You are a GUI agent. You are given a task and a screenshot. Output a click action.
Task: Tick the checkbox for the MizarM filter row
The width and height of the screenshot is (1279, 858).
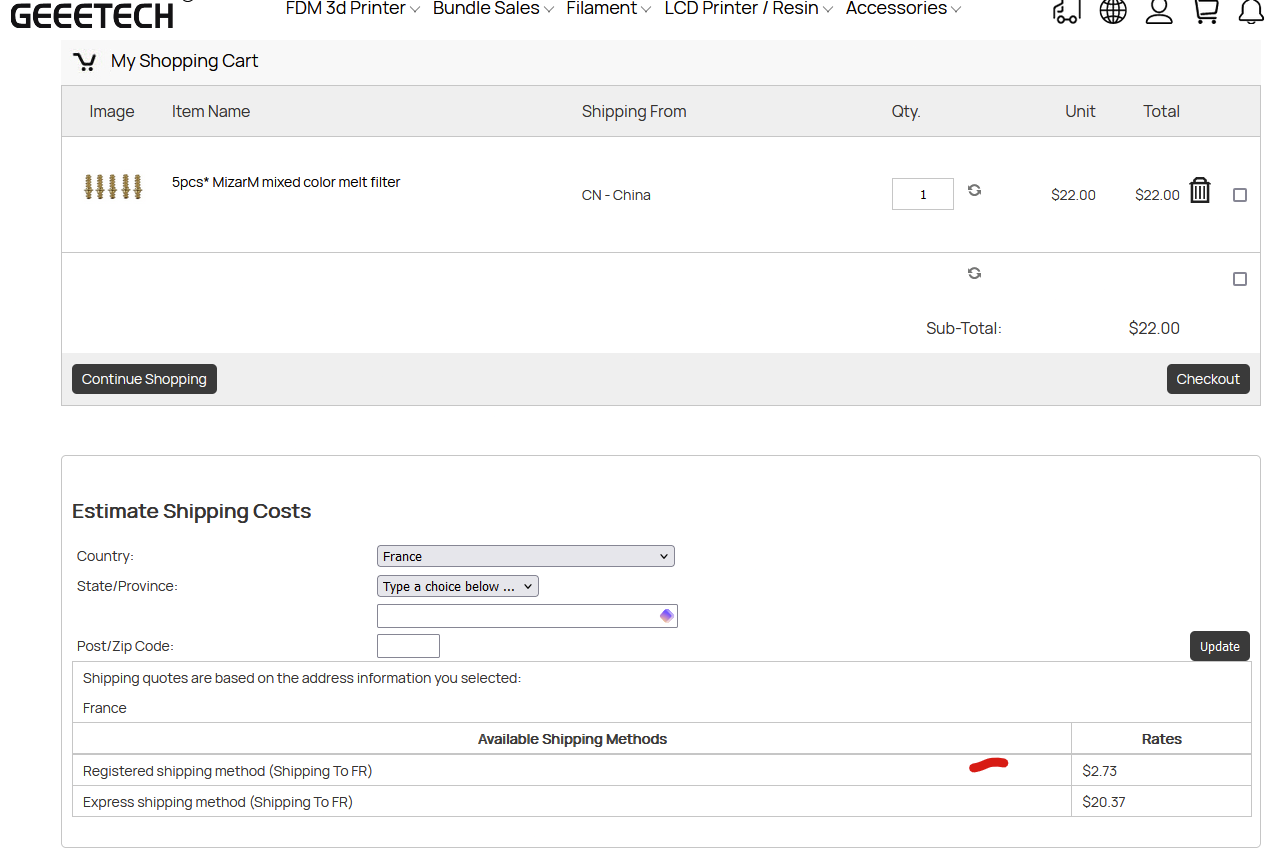[x=1240, y=196]
